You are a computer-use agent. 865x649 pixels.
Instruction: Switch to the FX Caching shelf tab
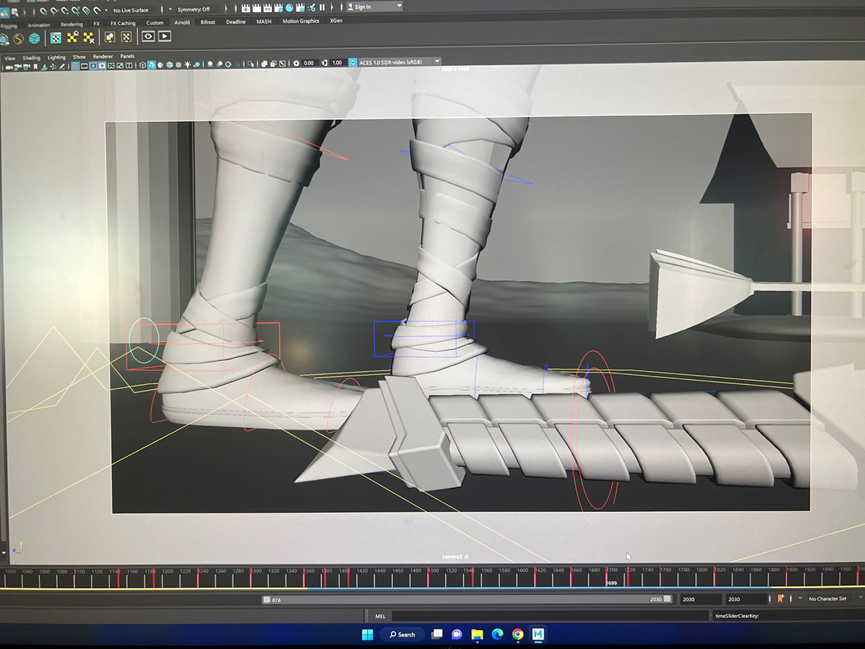tap(122, 23)
